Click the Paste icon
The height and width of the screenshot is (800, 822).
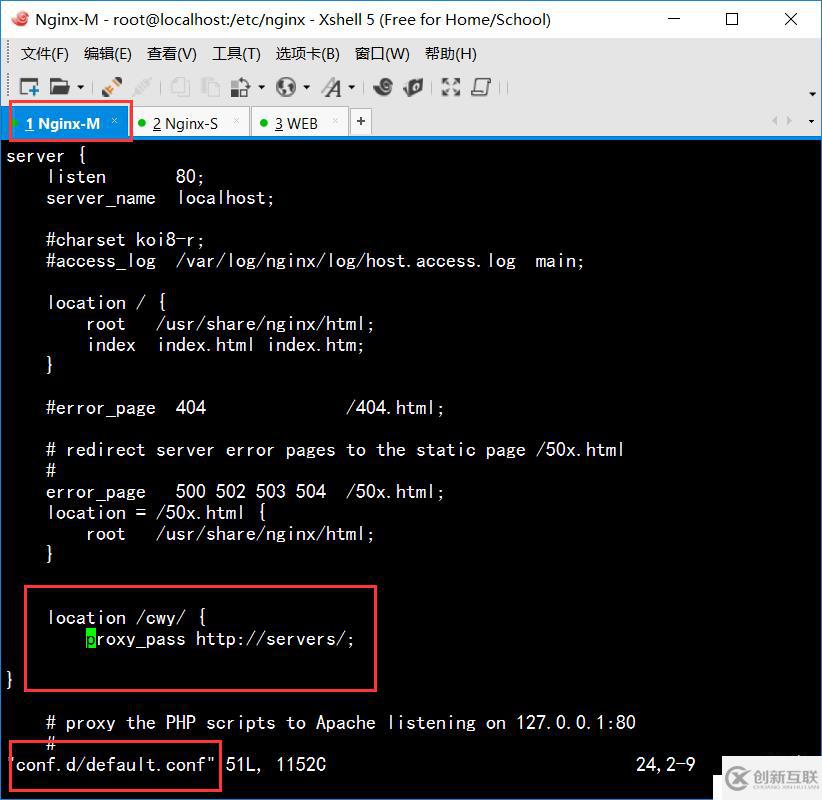(208, 86)
